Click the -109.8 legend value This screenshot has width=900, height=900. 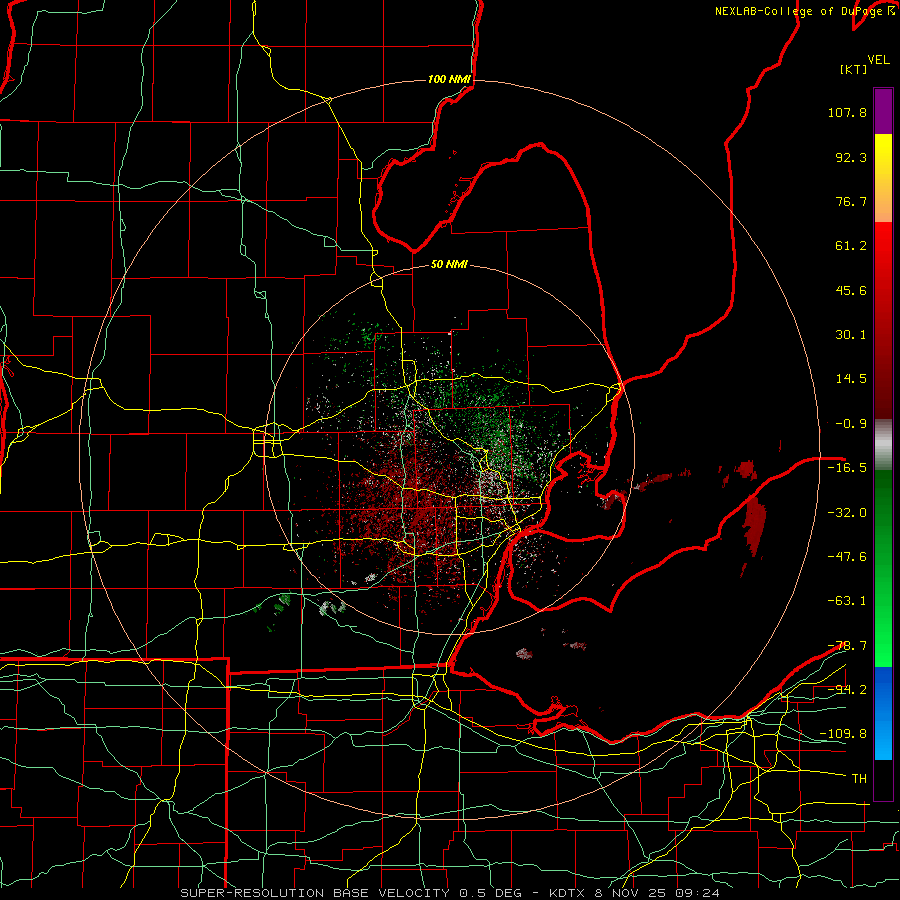[x=843, y=734]
